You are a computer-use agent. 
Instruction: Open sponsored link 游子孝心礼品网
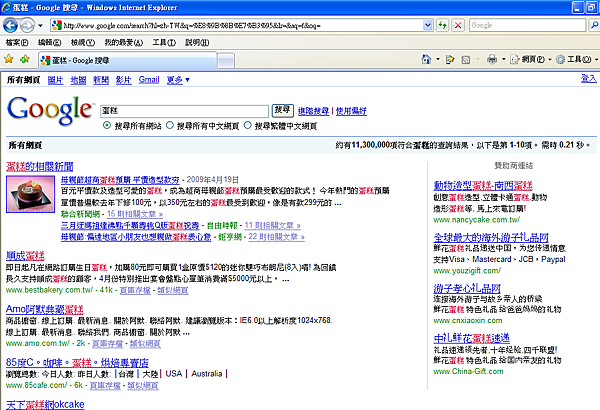pyautogui.click(x=467, y=288)
